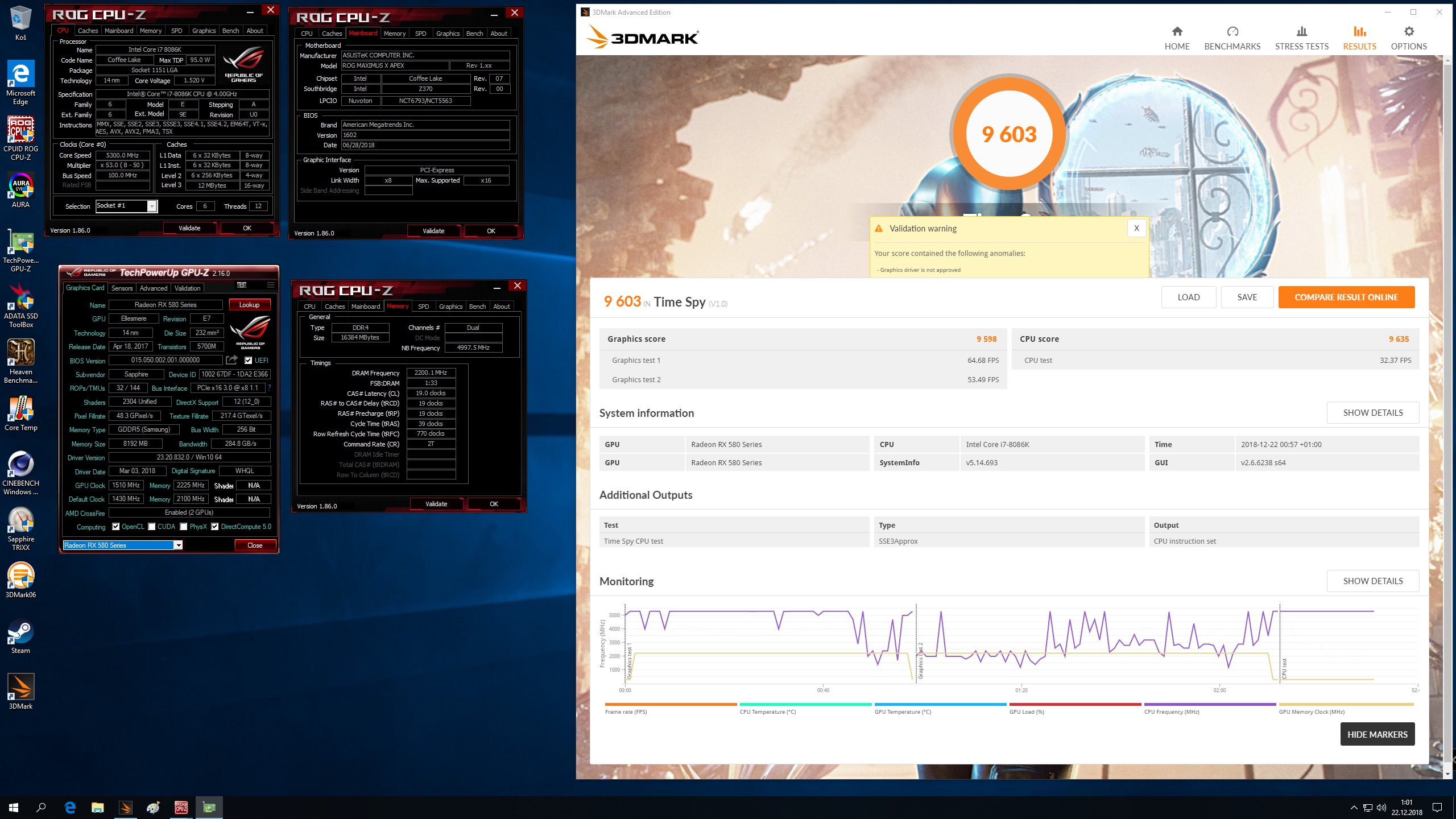Open Radeon RX 580 Series GPU dropdown
Image resolution: width=1456 pixels, height=819 pixels.
[x=178, y=545]
